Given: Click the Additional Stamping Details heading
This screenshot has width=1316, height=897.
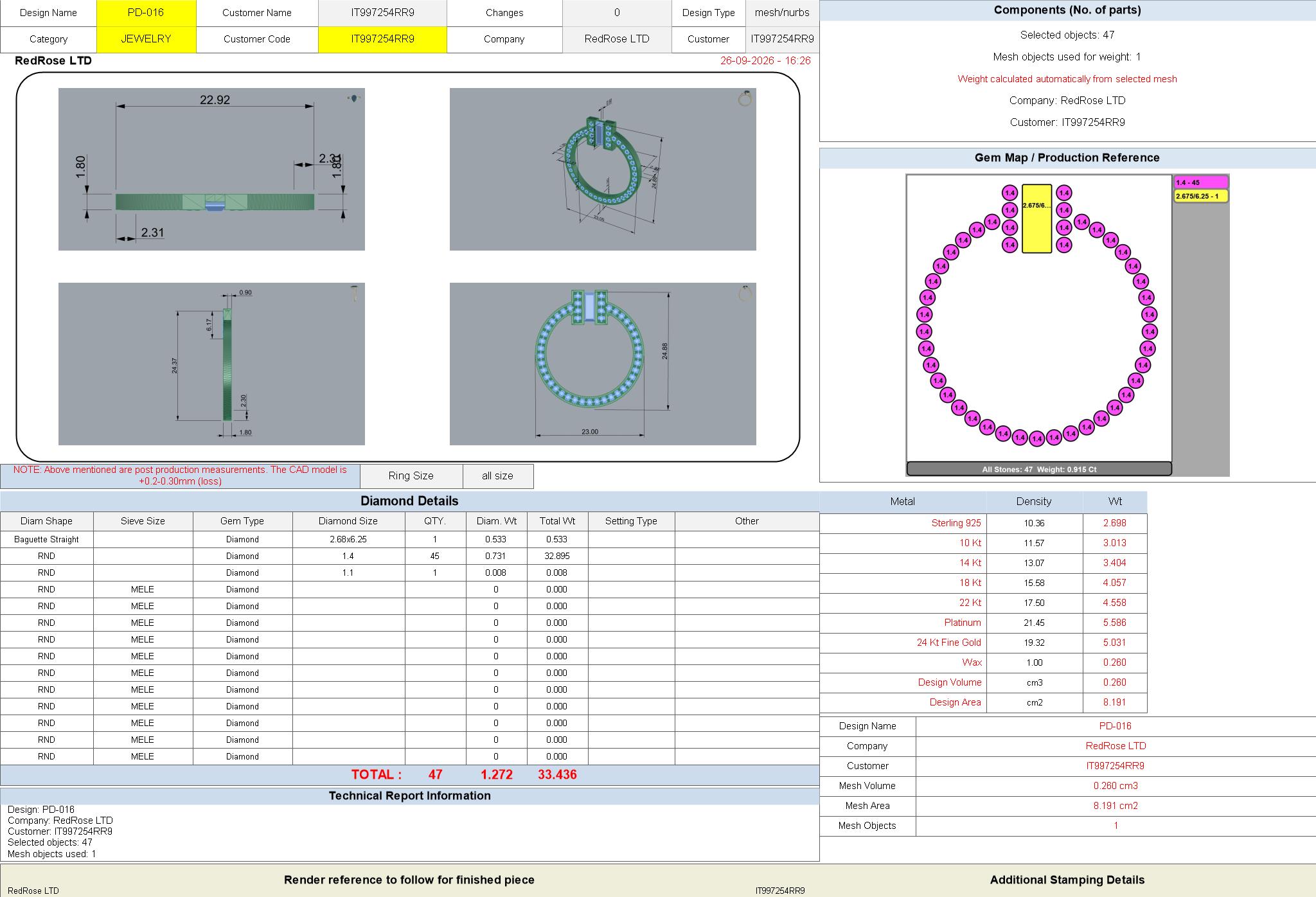Looking at the screenshot, I should (1067, 880).
